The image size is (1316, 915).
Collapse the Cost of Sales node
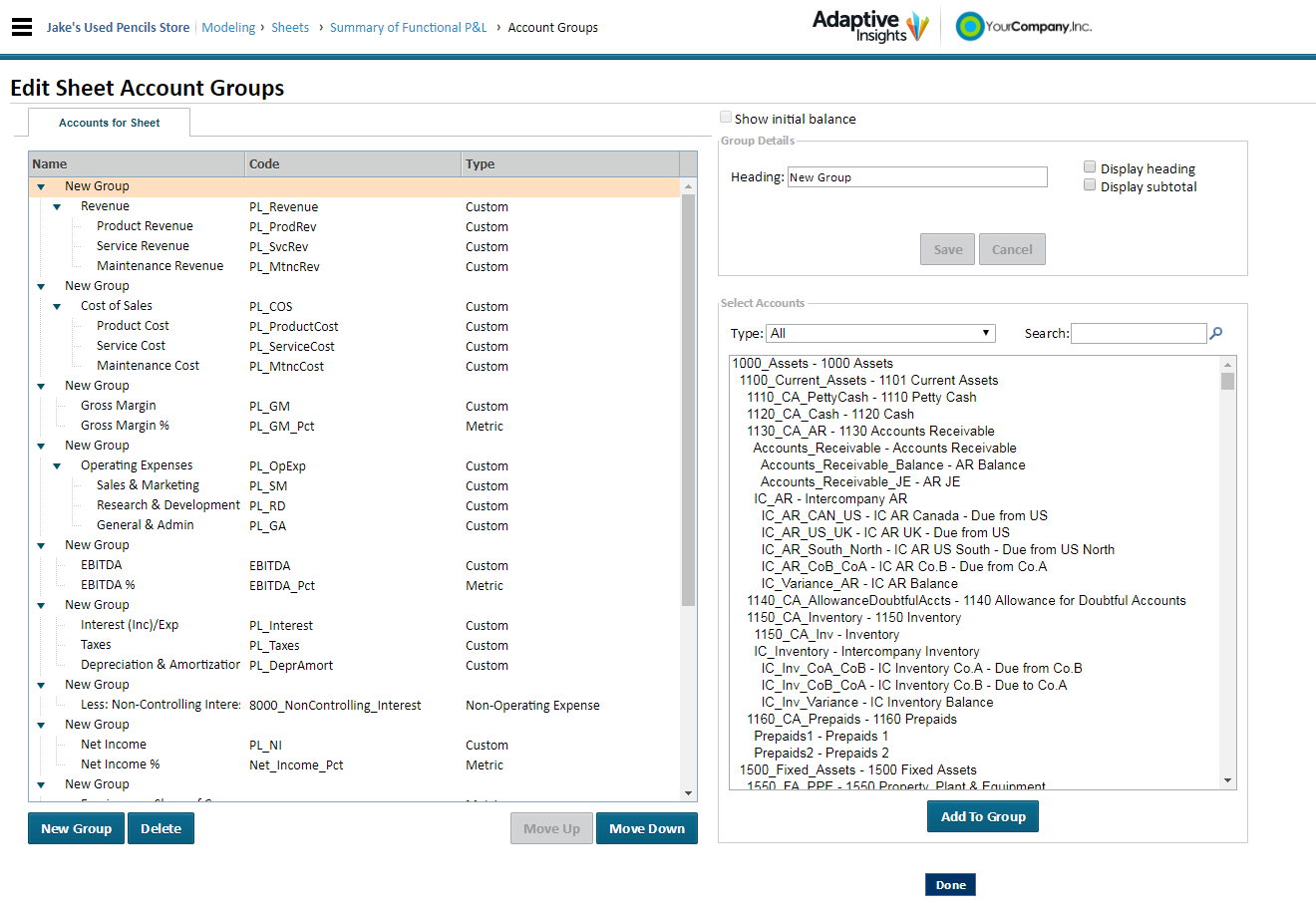[x=57, y=307]
